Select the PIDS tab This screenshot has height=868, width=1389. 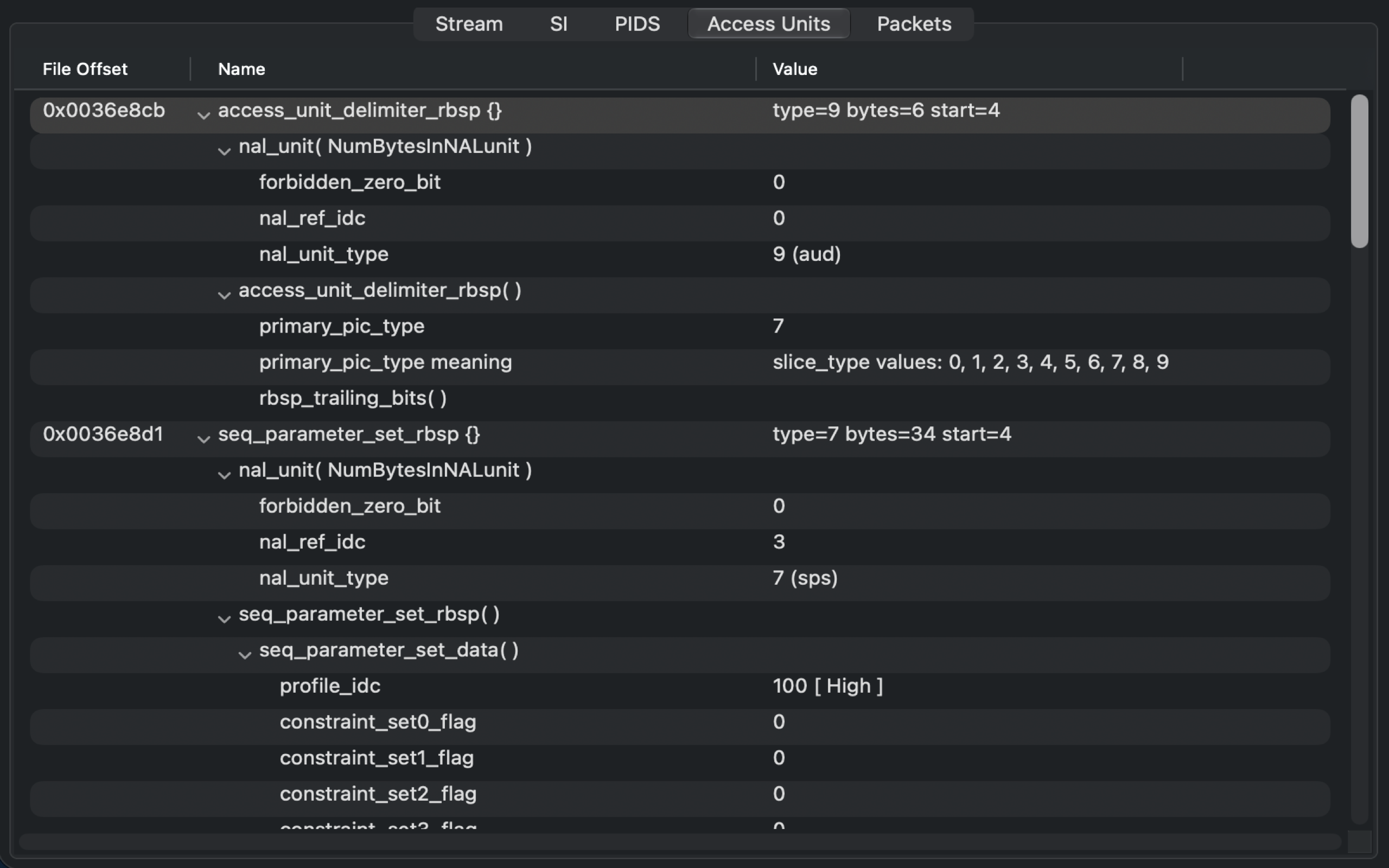pyautogui.click(x=637, y=24)
